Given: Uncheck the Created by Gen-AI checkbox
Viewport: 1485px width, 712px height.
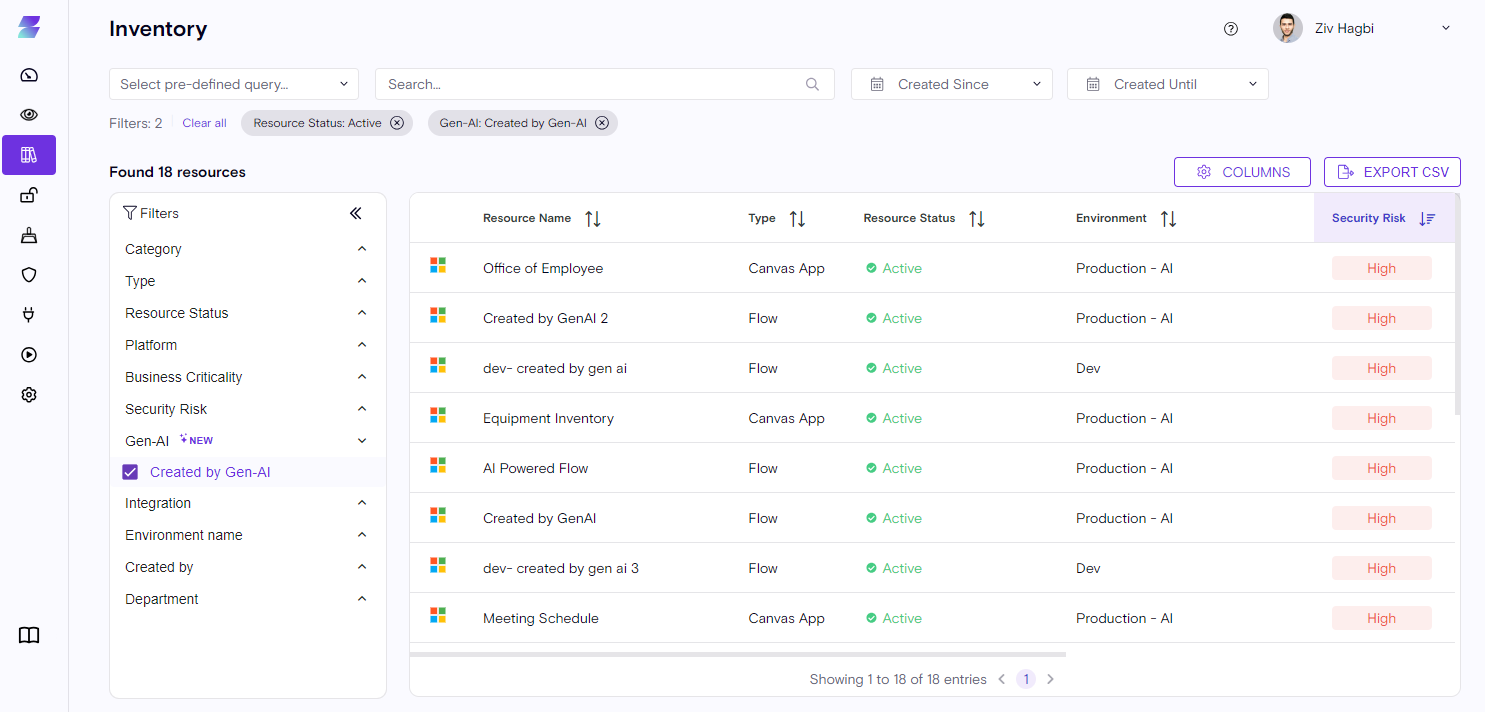Looking at the screenshot, I should click(130, 472).
